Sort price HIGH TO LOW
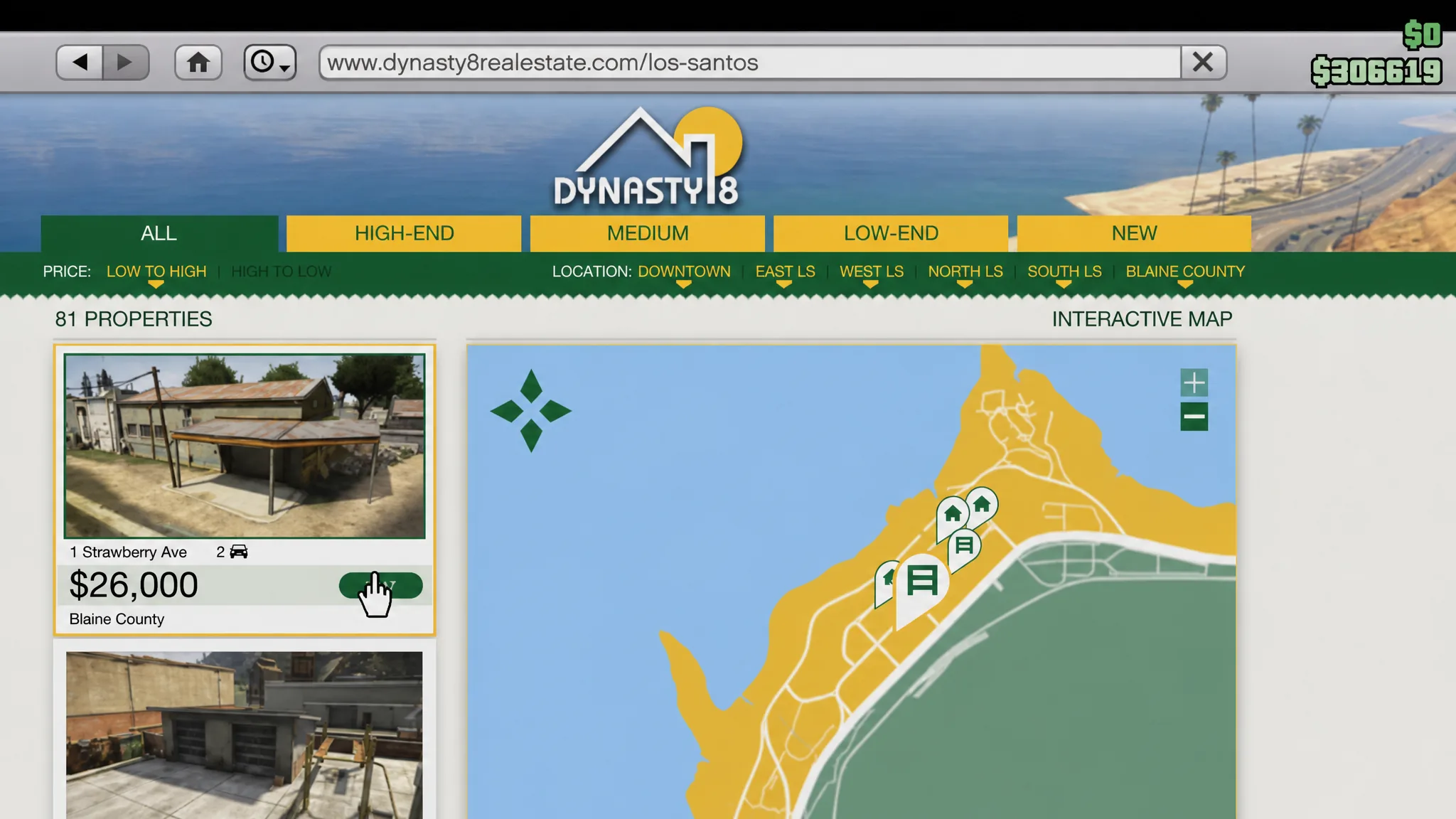1456x819 pixels. (x=282, y=272)
